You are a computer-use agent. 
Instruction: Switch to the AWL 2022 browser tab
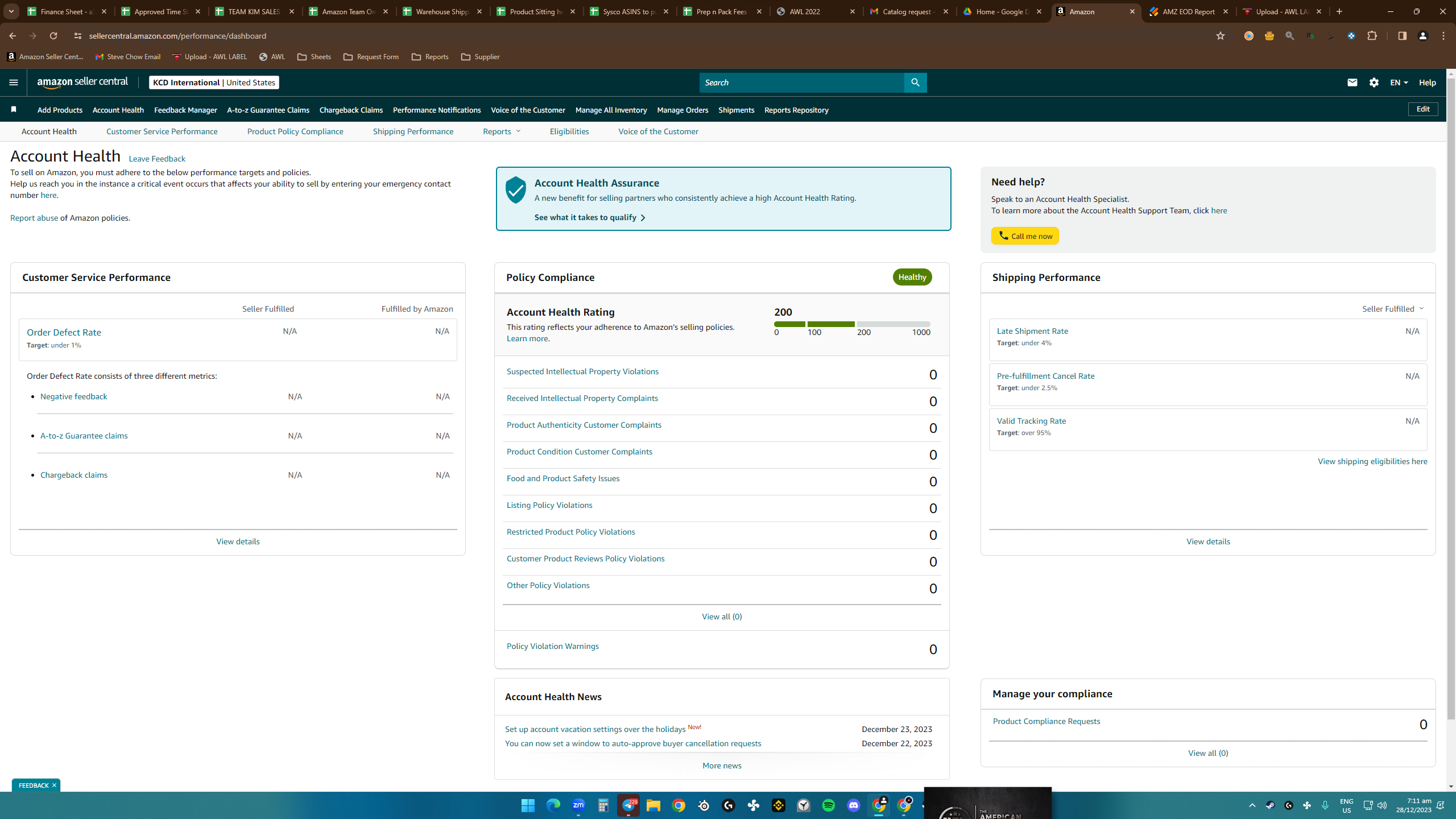click(x=816, y=11)
